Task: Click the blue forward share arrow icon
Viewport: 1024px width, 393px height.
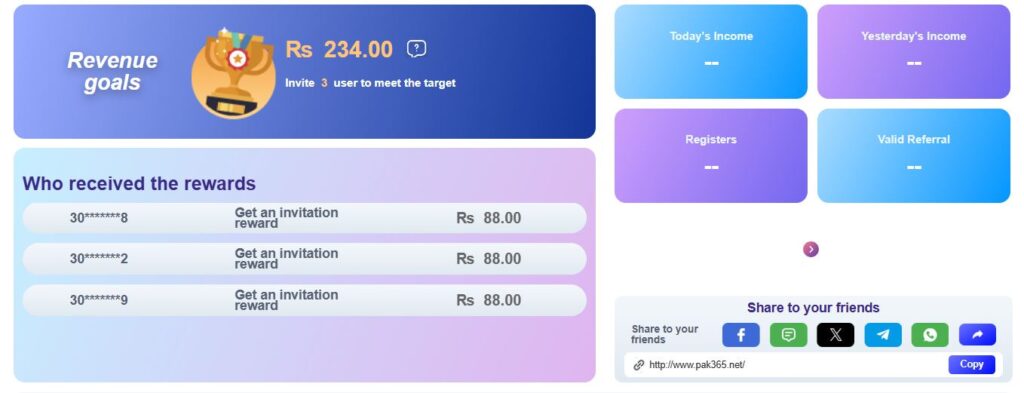Action: [978, 335]
